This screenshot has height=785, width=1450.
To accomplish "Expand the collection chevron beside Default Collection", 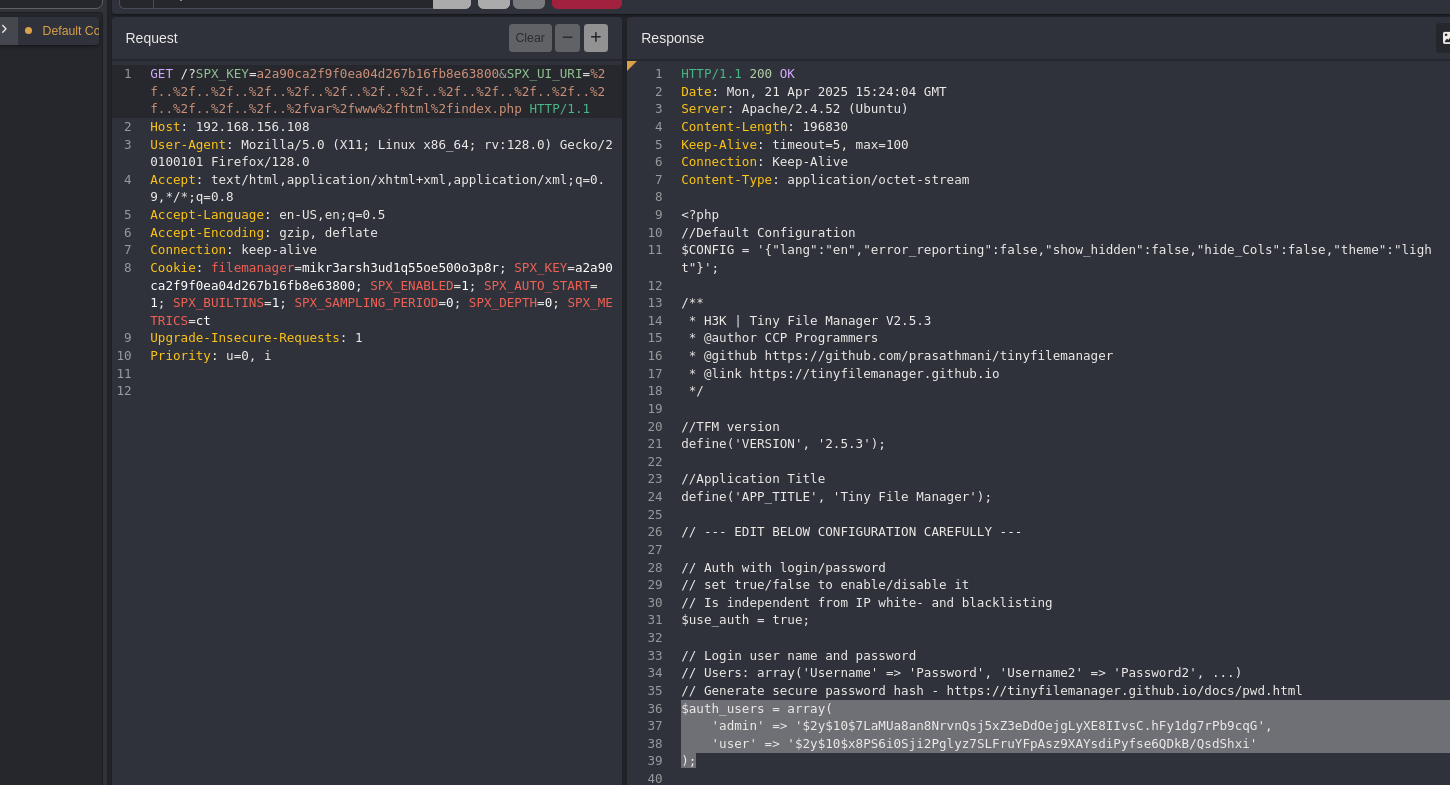I will 5,30.
